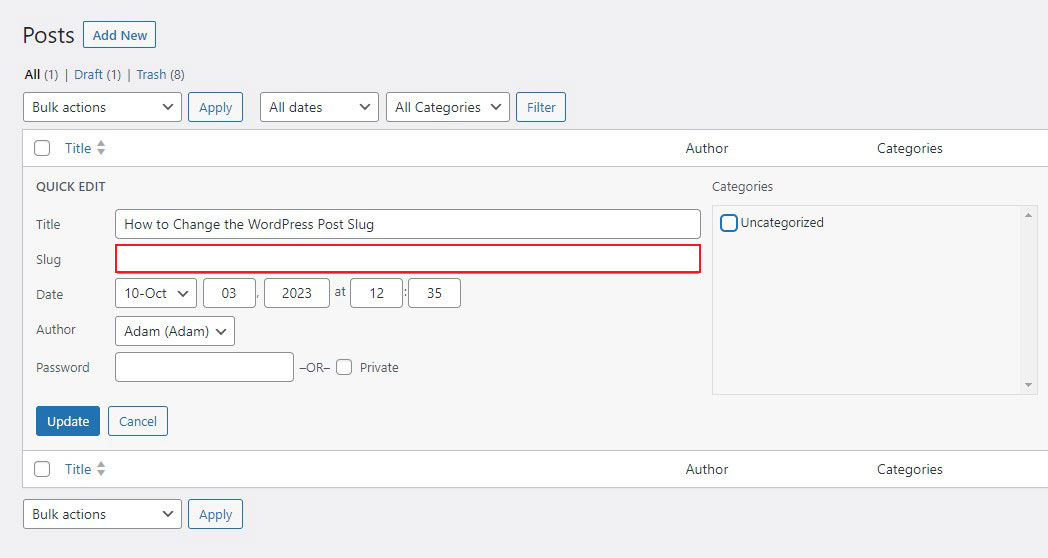This screenshot has height=558, width=1048.
Task: Toggle the Private checkbox
Action: (344, 367)
